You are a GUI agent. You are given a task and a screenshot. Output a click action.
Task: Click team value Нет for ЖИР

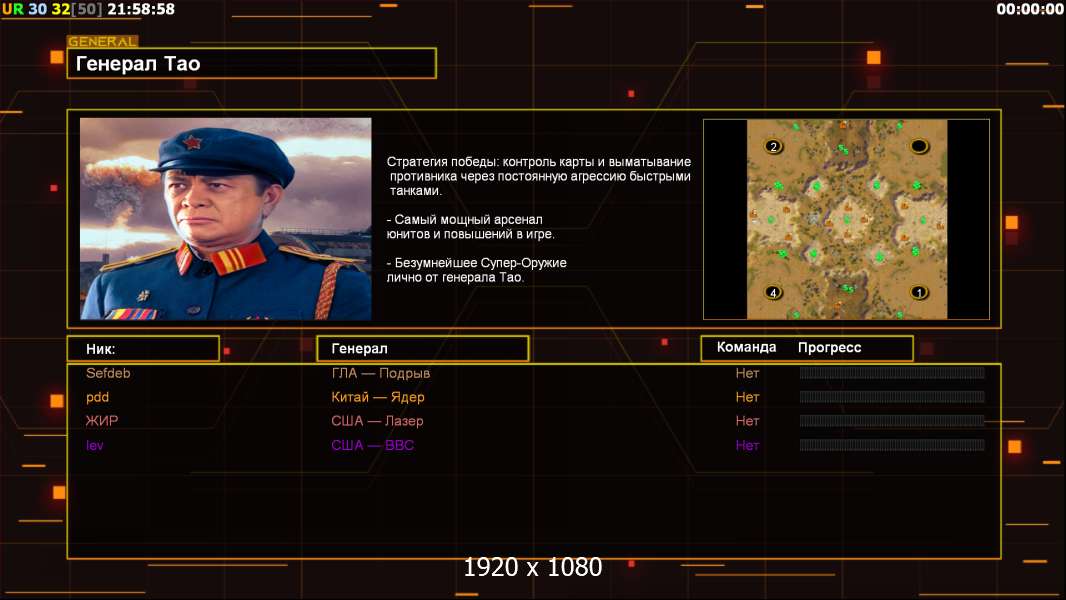747,421
